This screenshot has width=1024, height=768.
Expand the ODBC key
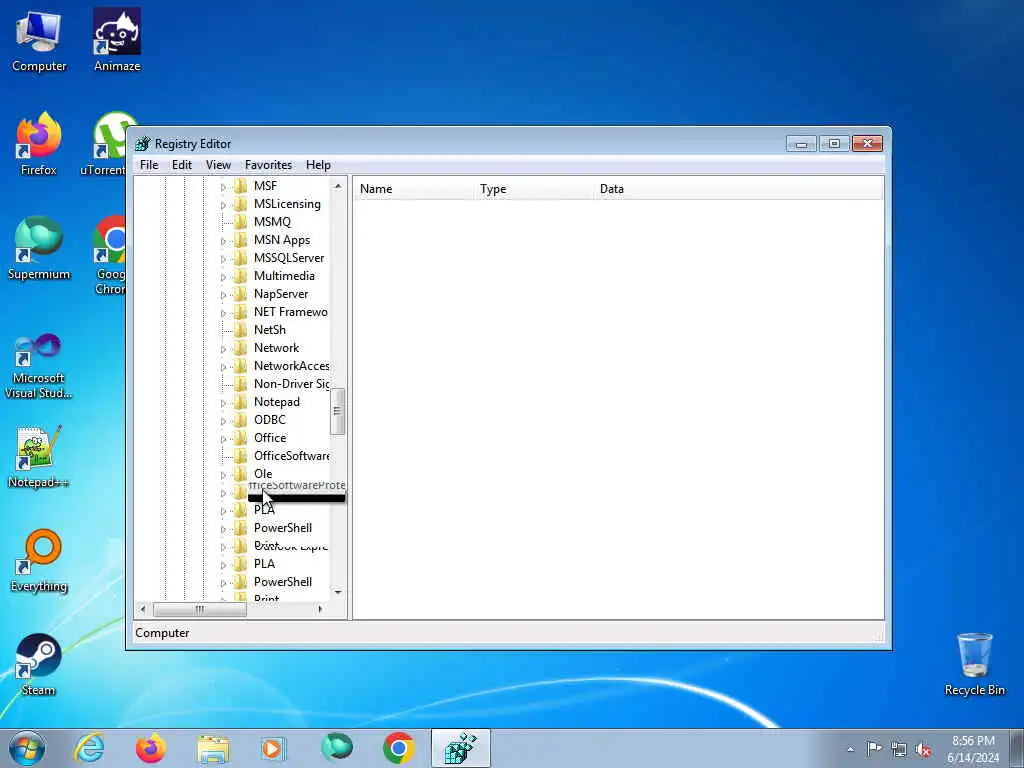[x=223, y=421]
